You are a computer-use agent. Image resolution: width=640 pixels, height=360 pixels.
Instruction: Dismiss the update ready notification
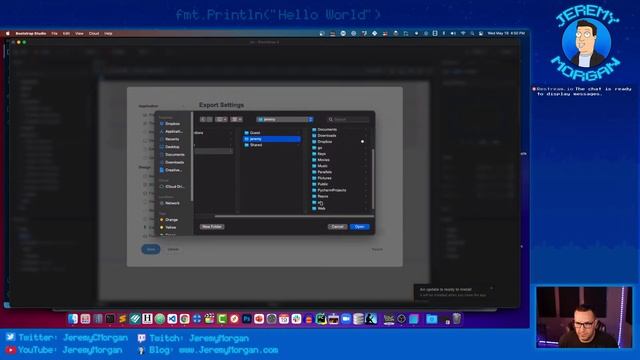pos(491,288)
